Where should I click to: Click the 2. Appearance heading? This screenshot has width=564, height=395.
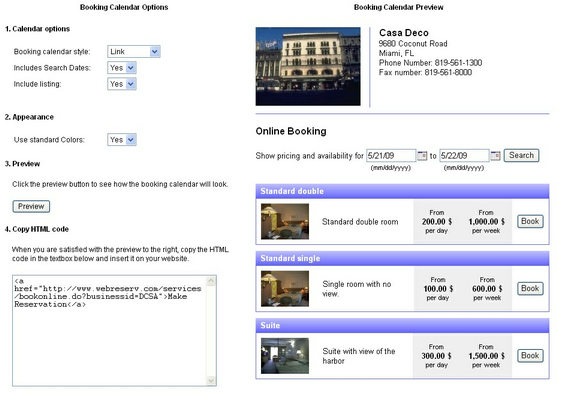pyautogui.click(x=29, y=117)
